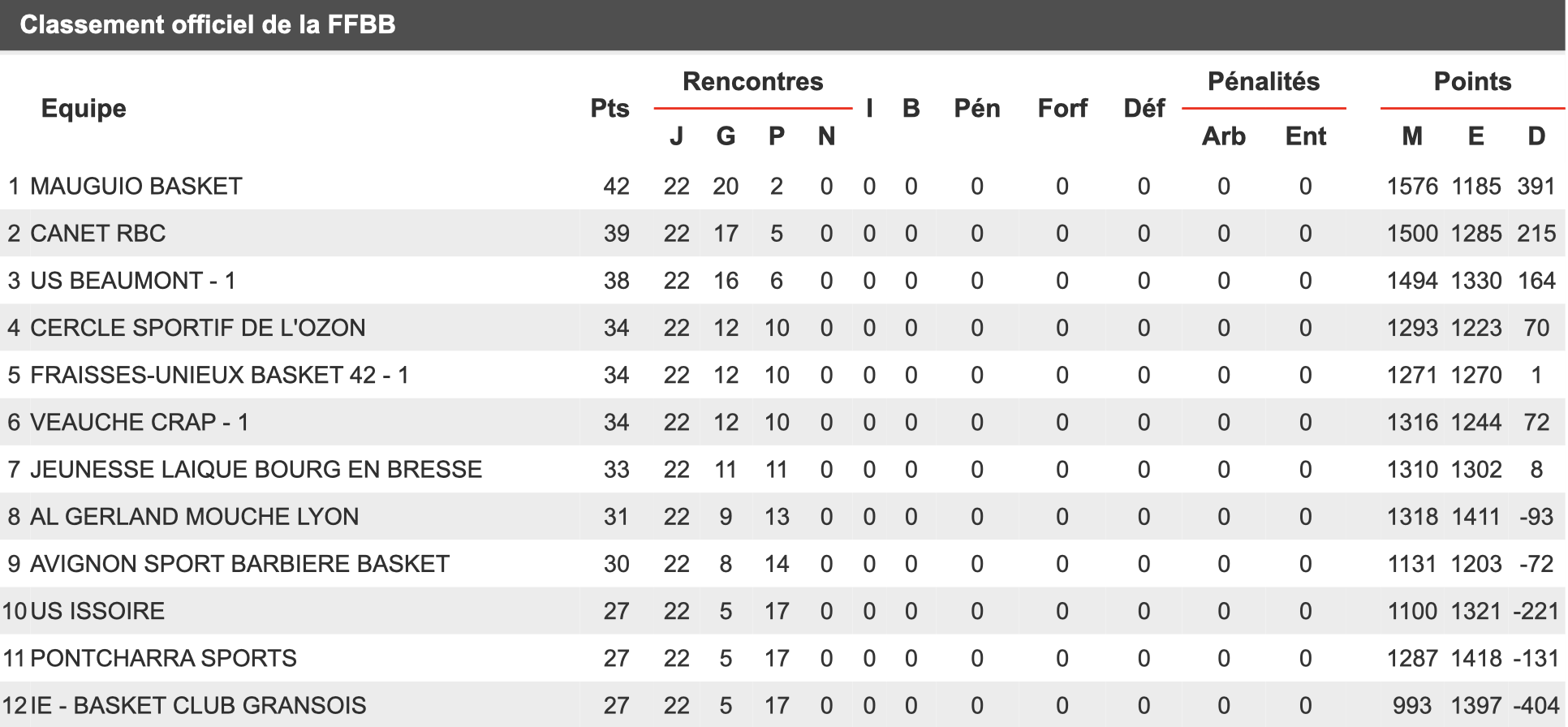Image resolution: width=1568 pixels, height=727 pixels.
Task: Click the Forf column header
Action: click(x=1062, y=109)
